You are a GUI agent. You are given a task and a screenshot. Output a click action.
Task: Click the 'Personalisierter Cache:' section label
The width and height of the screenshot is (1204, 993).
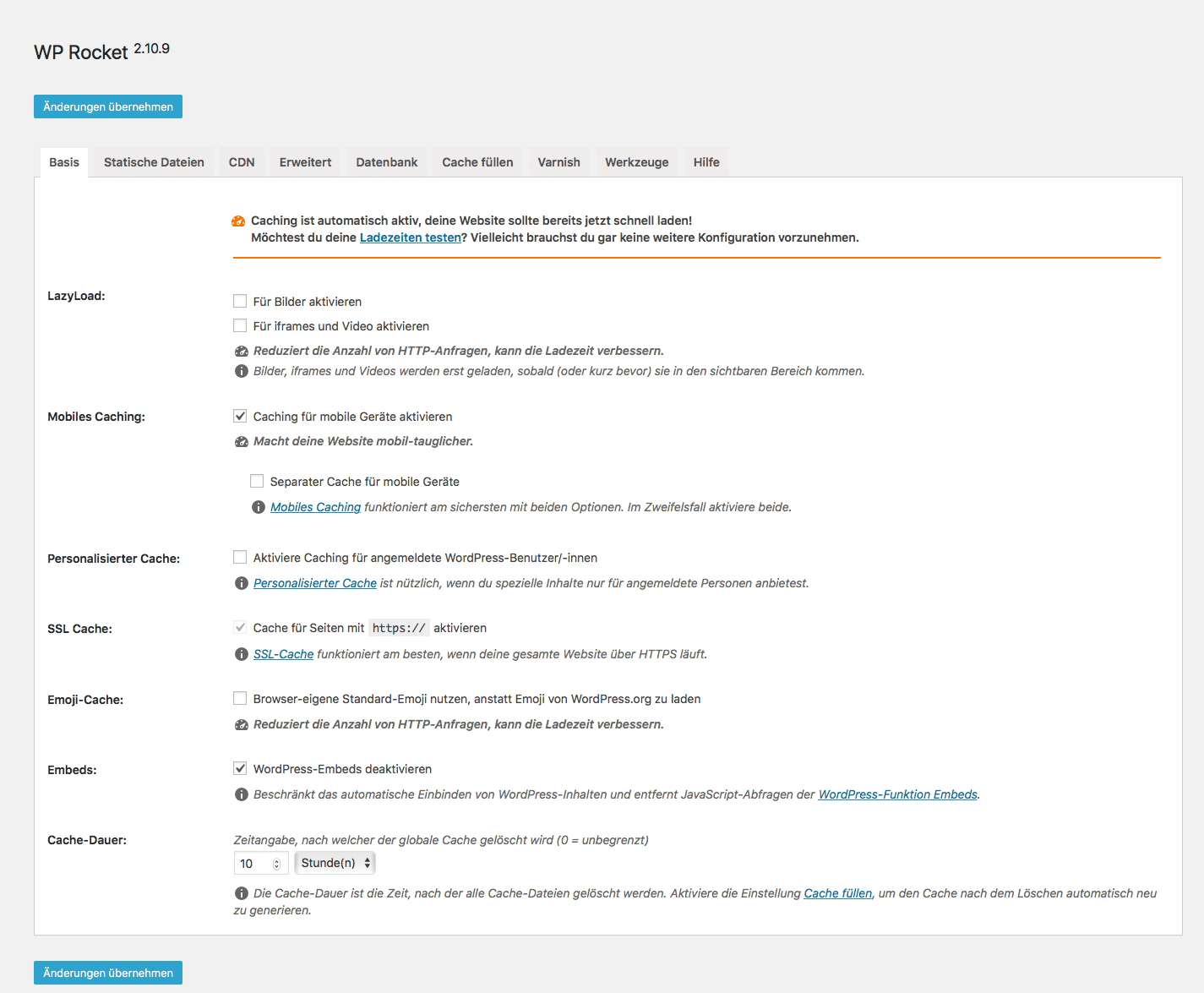[x=113, y=559]
